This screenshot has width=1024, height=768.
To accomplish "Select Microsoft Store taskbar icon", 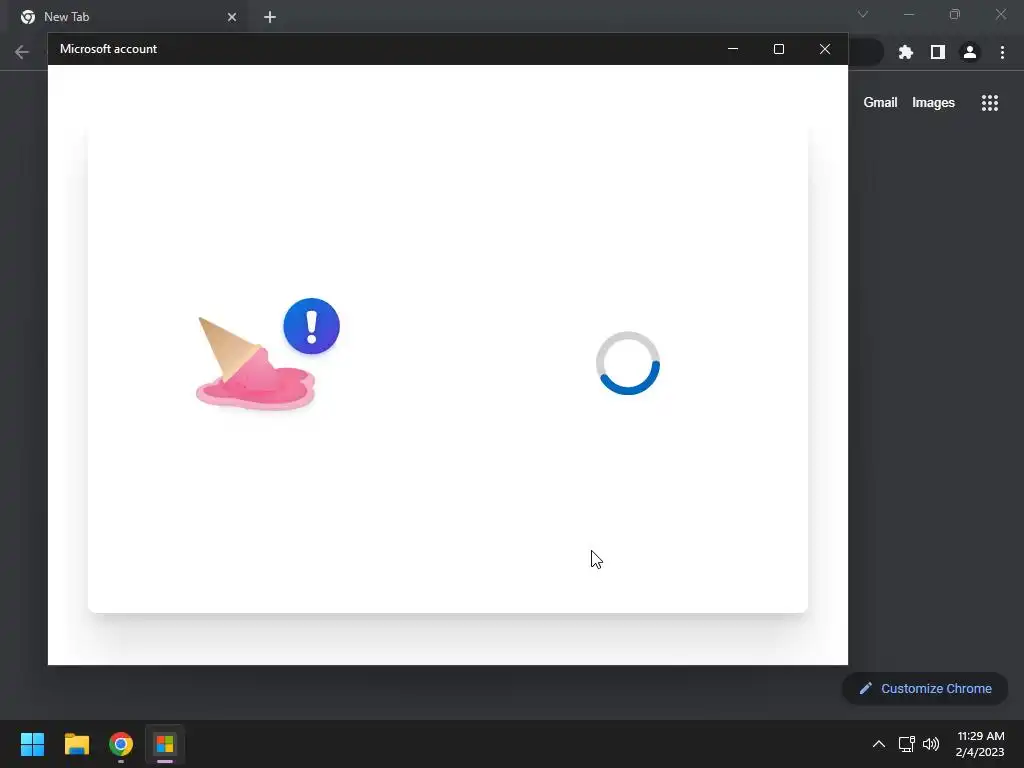I will tap(165, 744).
